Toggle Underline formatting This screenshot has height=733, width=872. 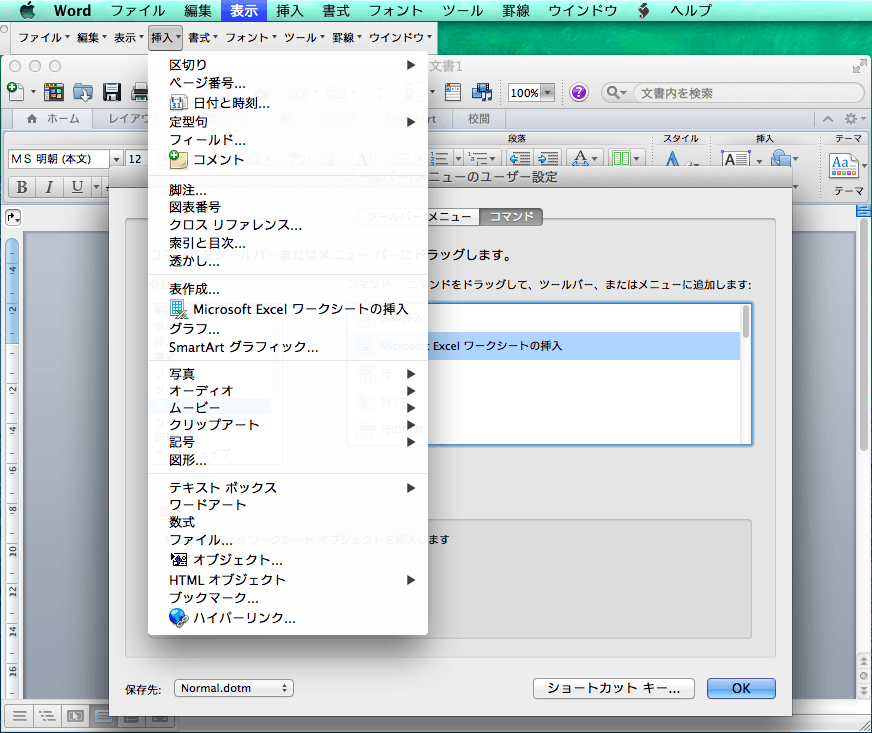[77, 187]
